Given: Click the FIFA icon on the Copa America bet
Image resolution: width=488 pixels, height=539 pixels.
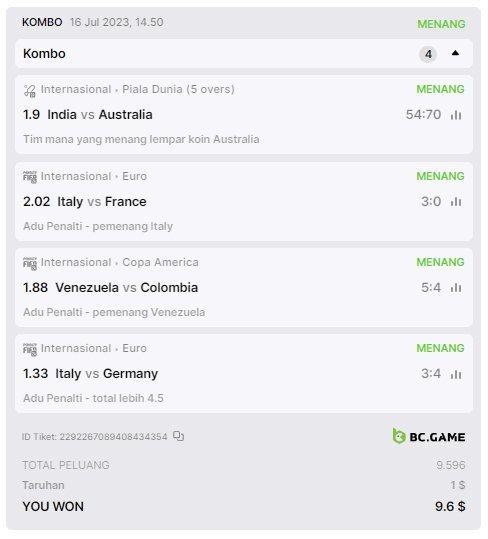Looking at the screenshot, I should (x=30, y=263).
